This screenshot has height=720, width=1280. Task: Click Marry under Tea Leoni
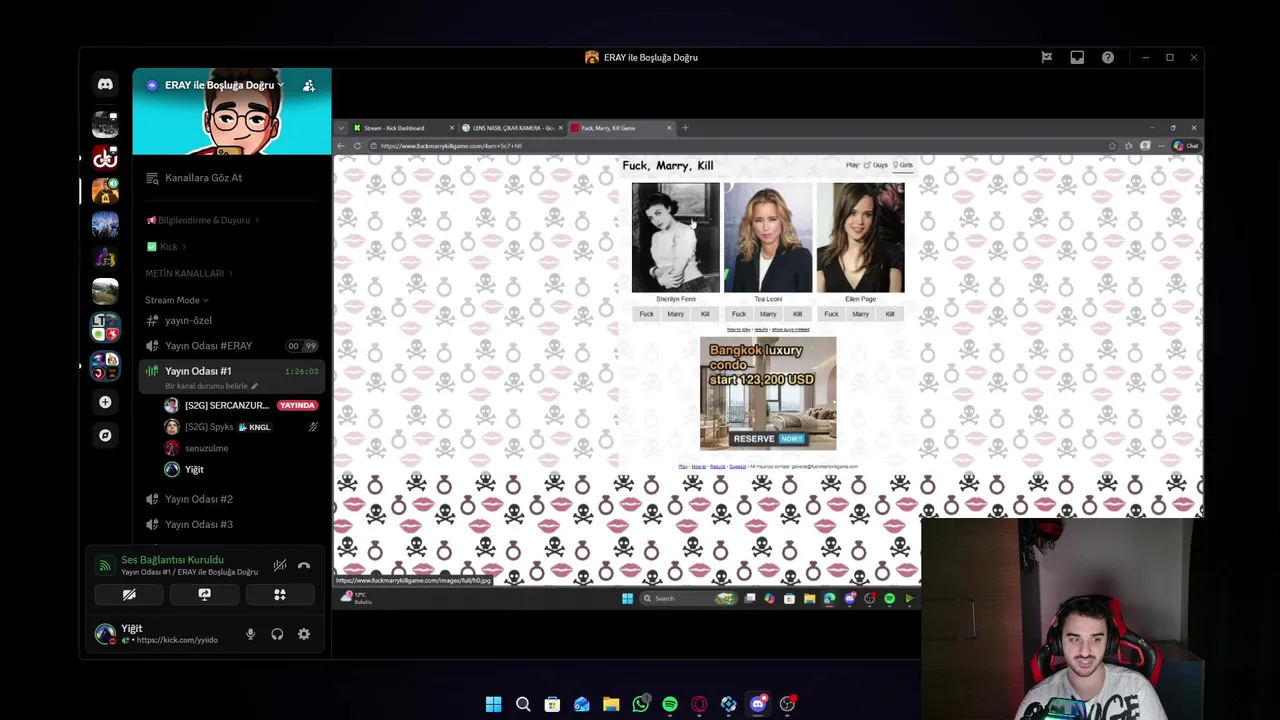coord(768,314)
